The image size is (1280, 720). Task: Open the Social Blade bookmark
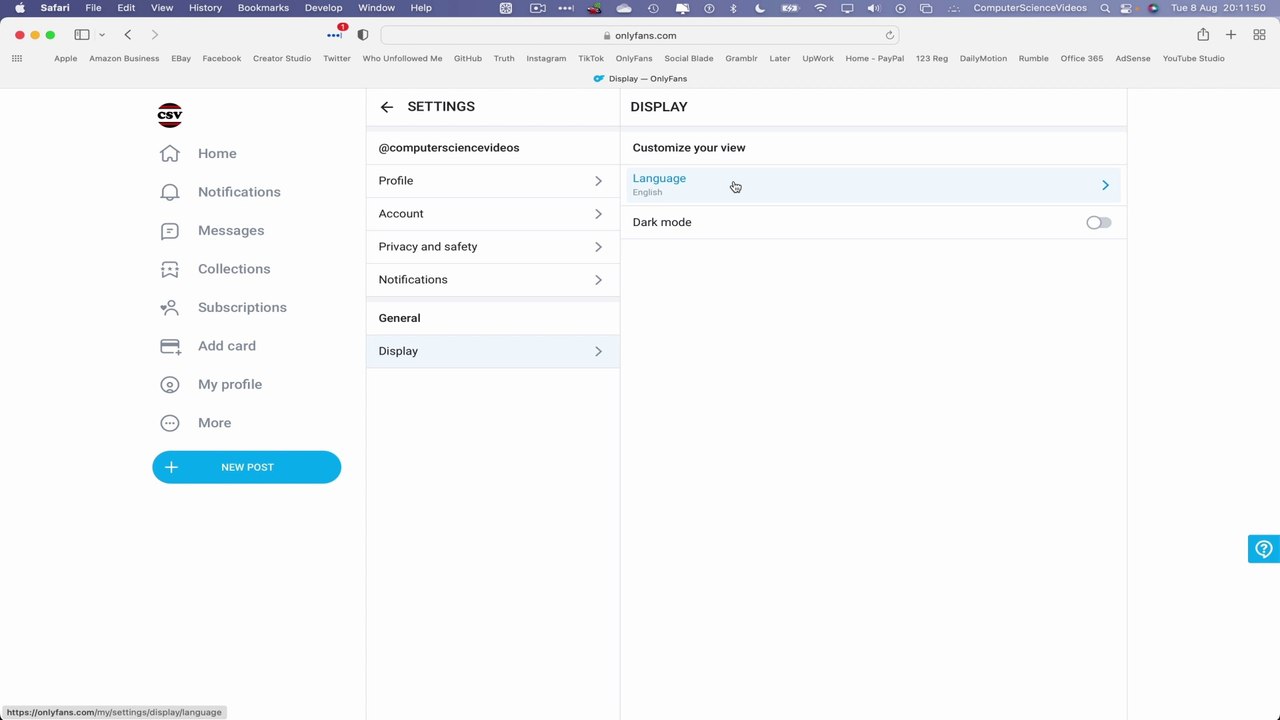[x=689, y=58]
